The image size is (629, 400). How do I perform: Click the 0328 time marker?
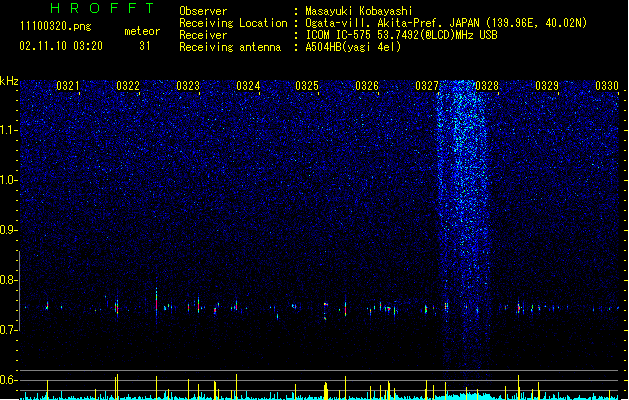(x=487, y=86)
